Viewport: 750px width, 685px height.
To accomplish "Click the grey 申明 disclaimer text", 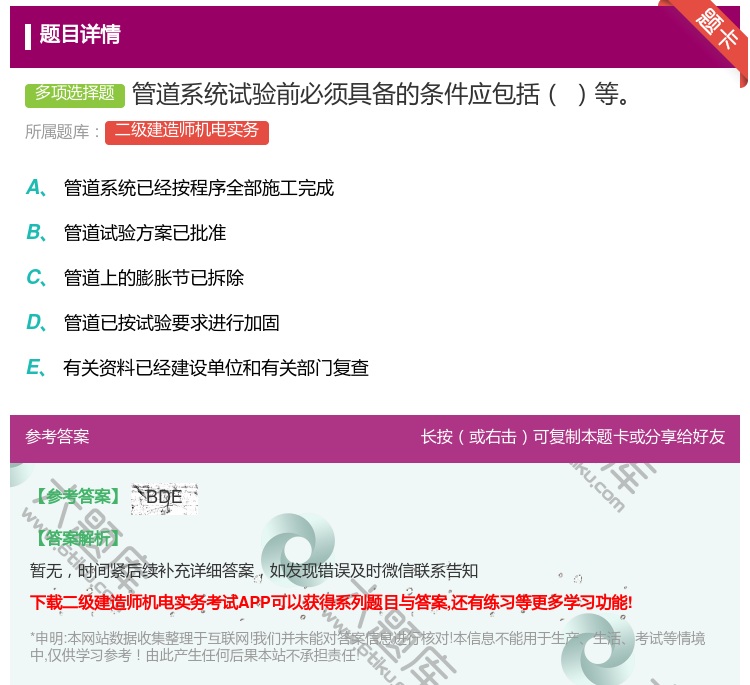I will tap(367, 646).
